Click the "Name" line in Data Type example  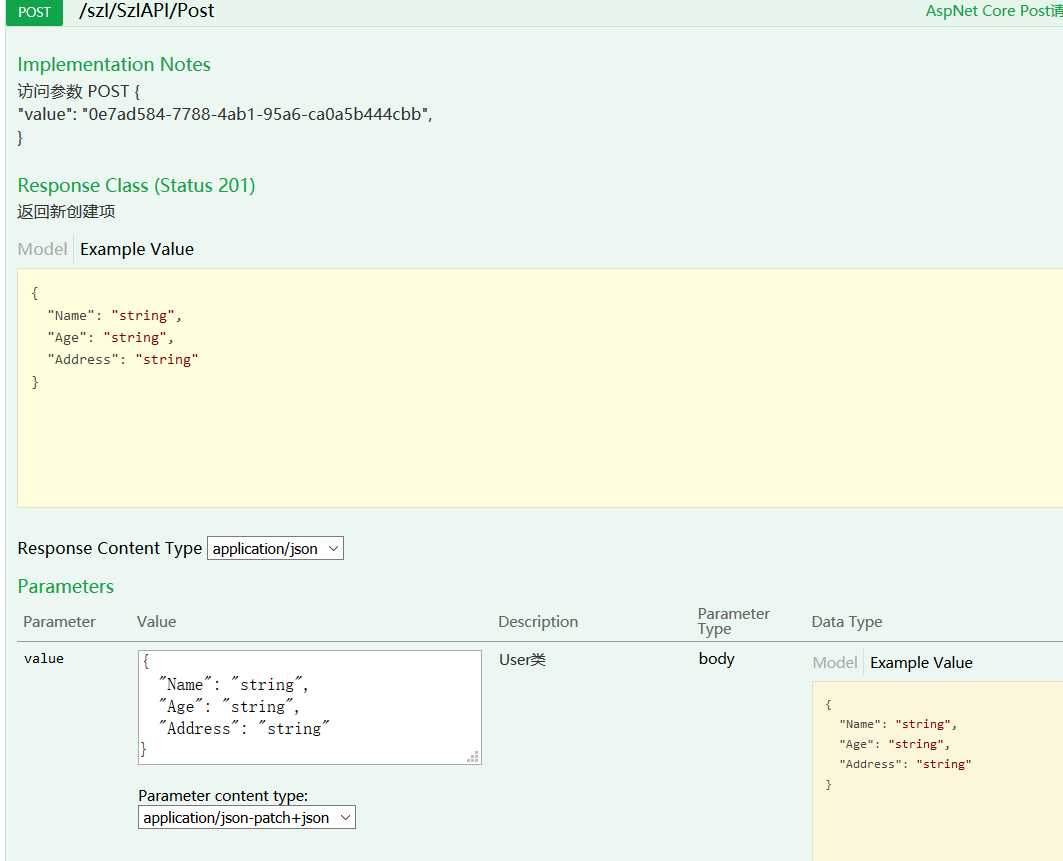(898, 724)
